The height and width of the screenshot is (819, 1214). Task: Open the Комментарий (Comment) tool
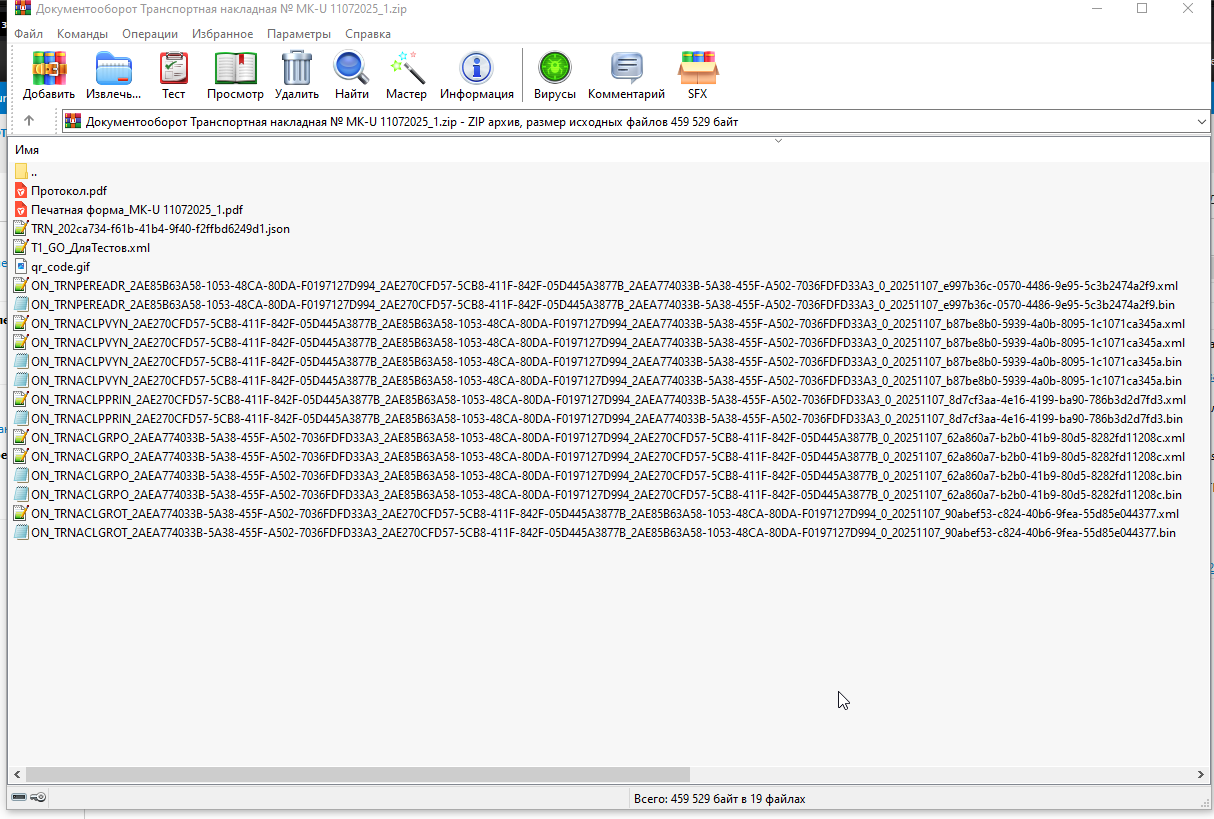[627, 68]
